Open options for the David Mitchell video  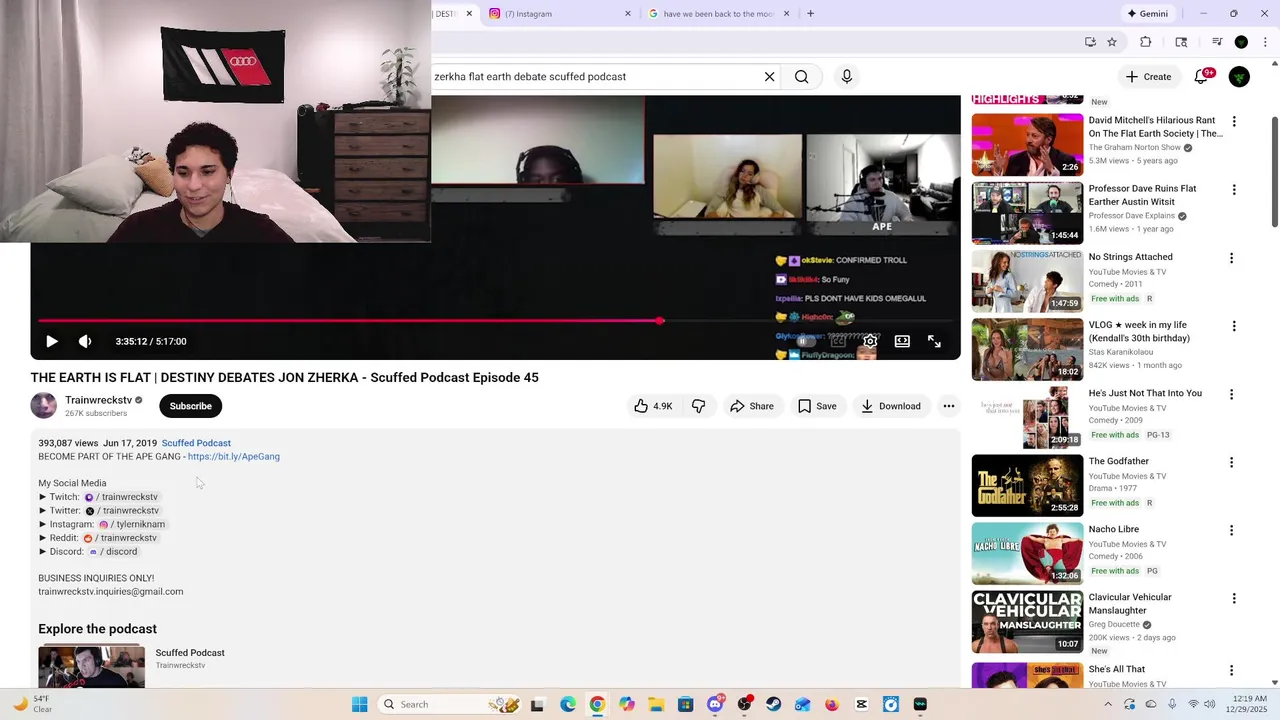(1234, 121)
